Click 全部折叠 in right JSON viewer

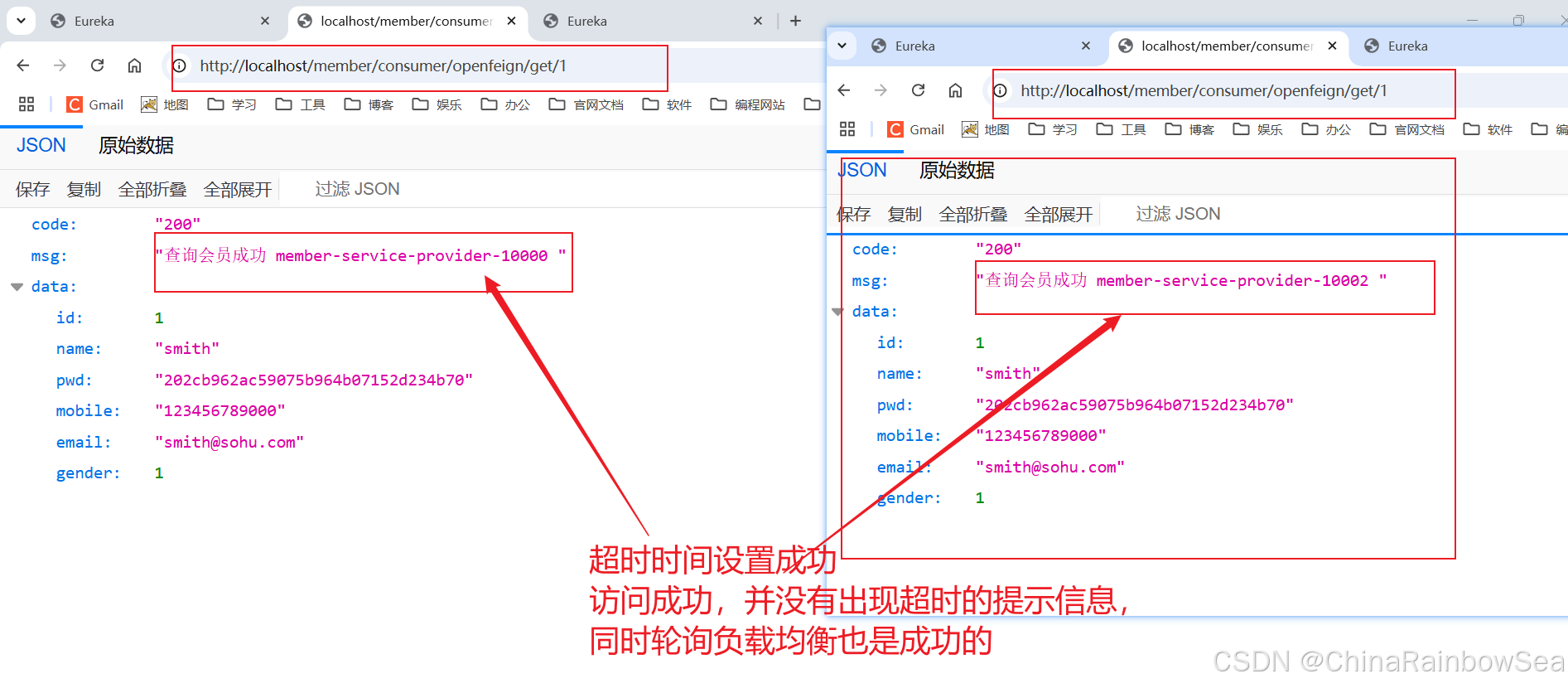tap(973, 214)
